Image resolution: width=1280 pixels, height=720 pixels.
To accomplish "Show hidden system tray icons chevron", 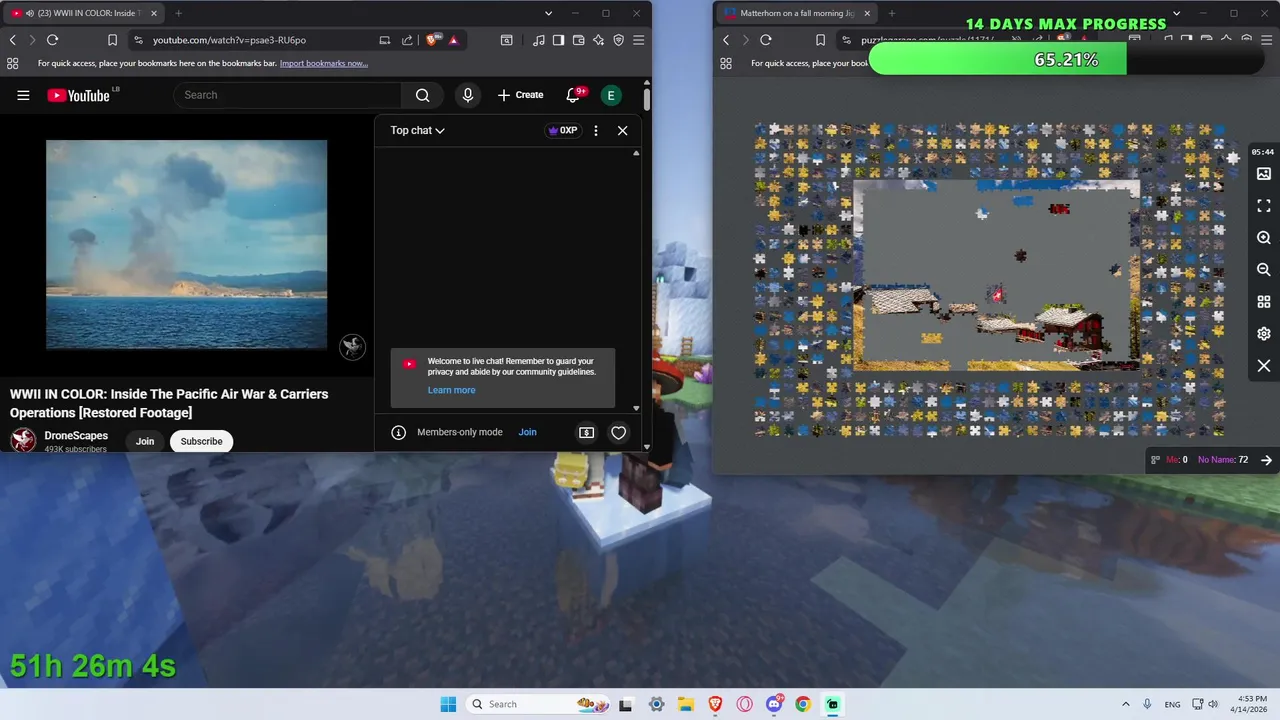I will 1126,704.
